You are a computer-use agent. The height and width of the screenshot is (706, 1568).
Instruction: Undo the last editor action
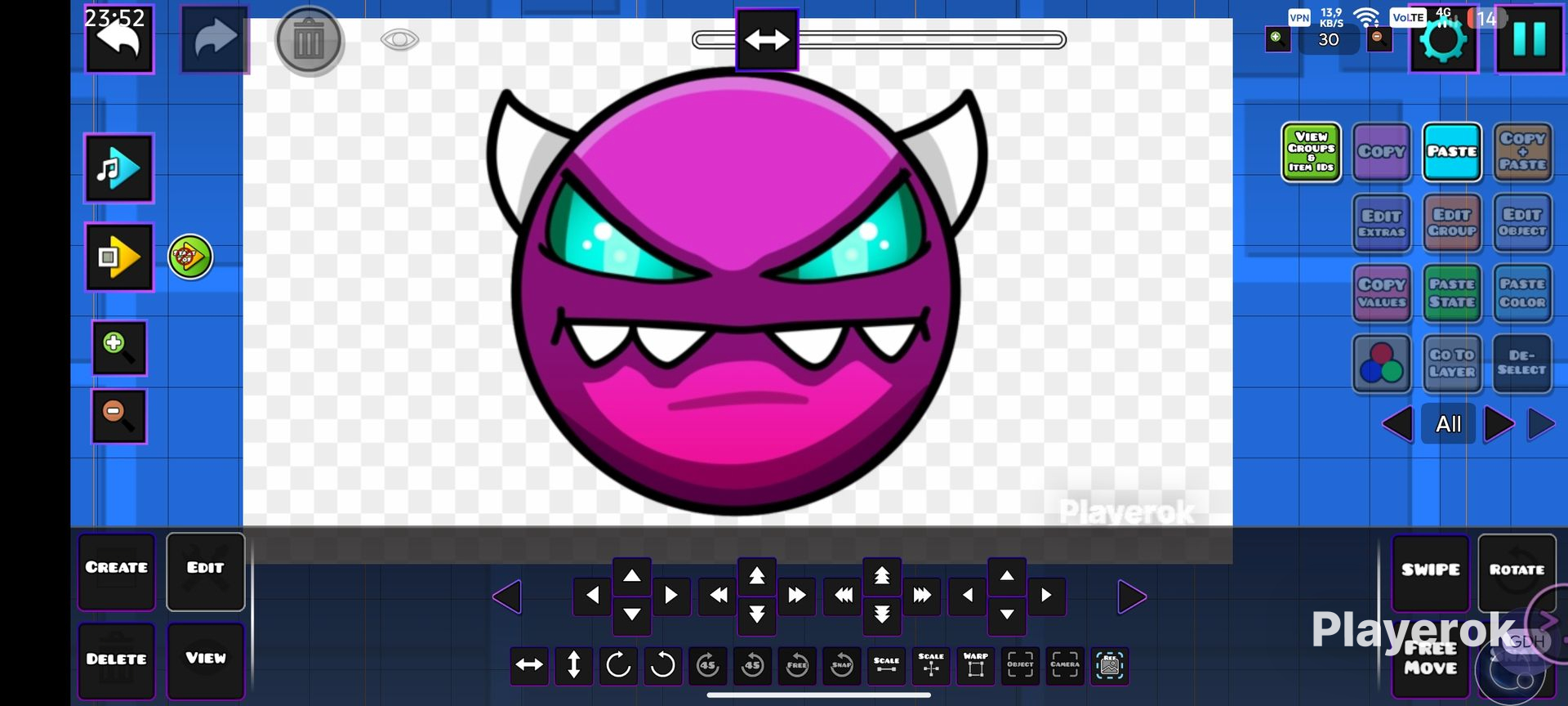(119, 39)
